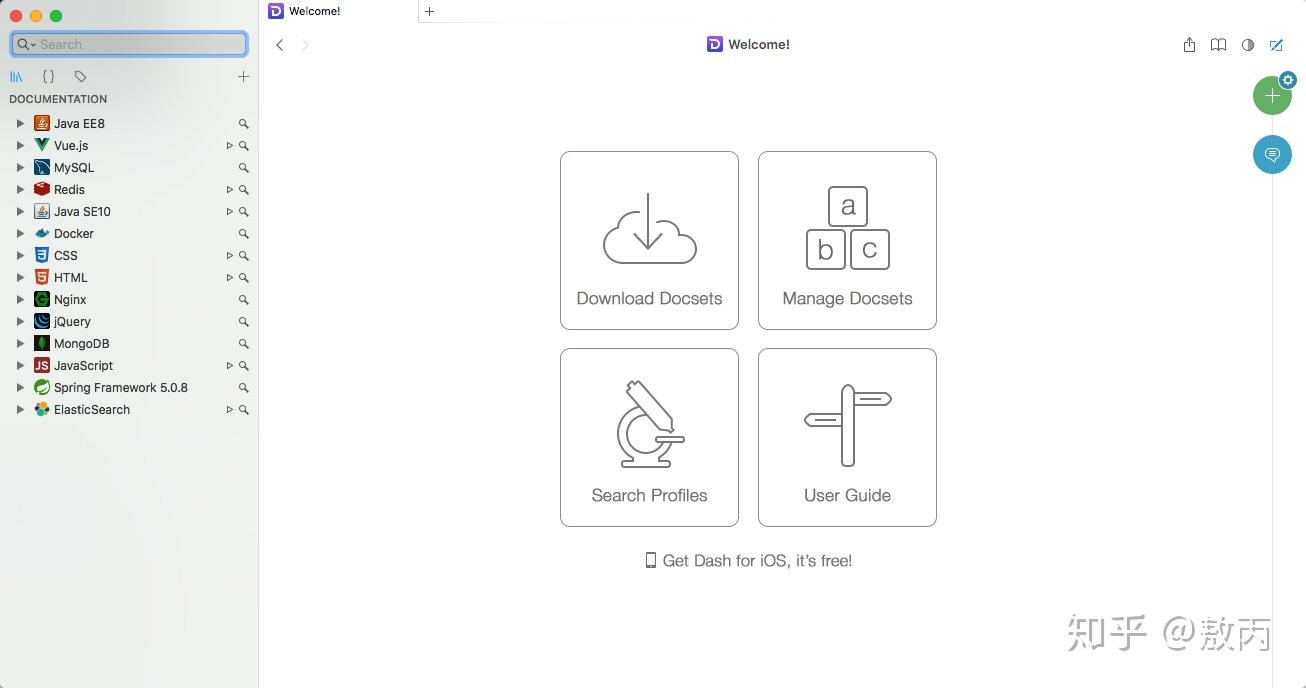The height and width of the screenshot is (688, 1306).
Task: Click the blue edit note icon
Action: (x=1276, y=45)
